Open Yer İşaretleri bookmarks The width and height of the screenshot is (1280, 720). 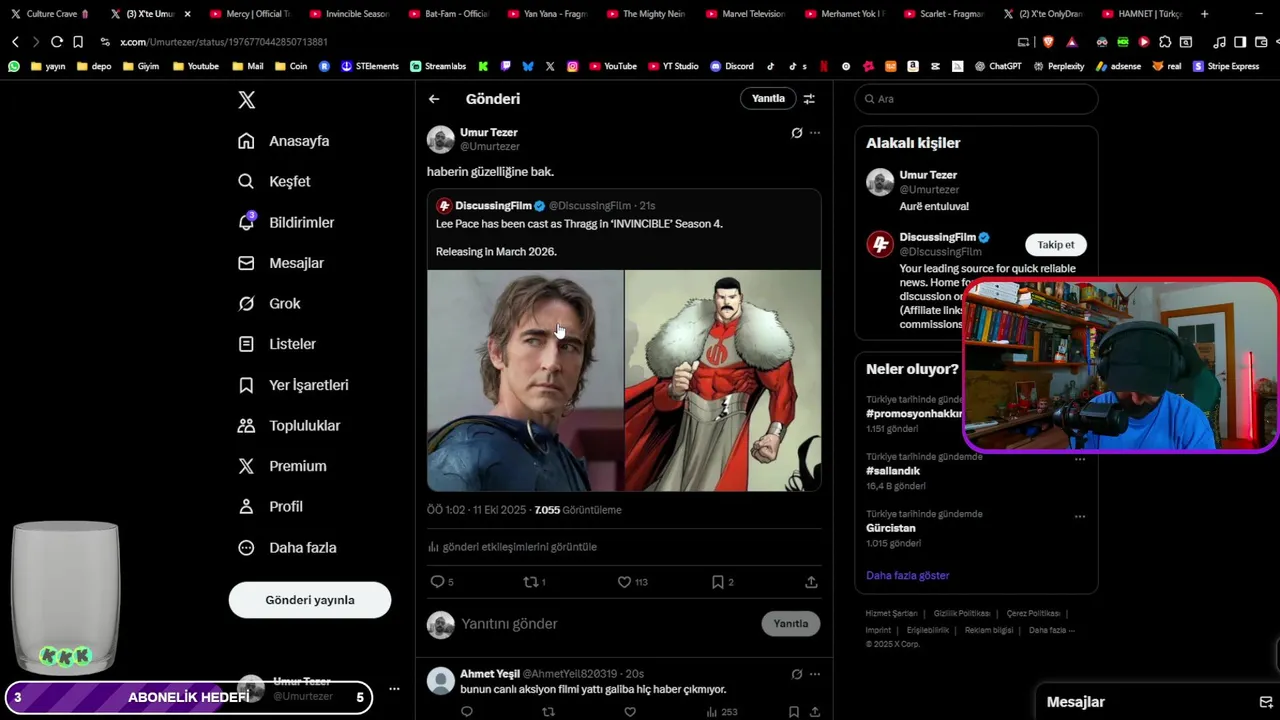(293, 385)
